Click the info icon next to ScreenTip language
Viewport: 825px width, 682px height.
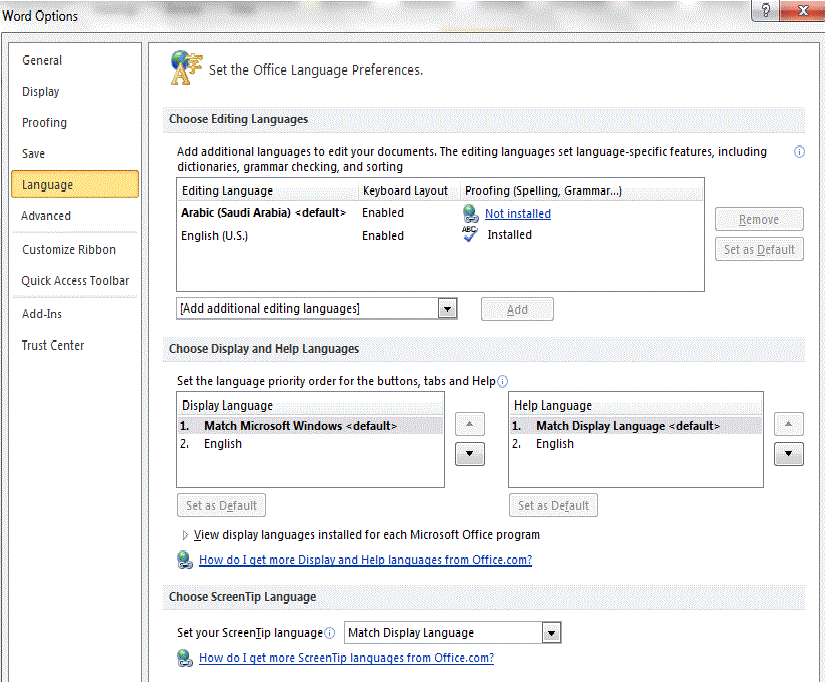coord(329,633)
